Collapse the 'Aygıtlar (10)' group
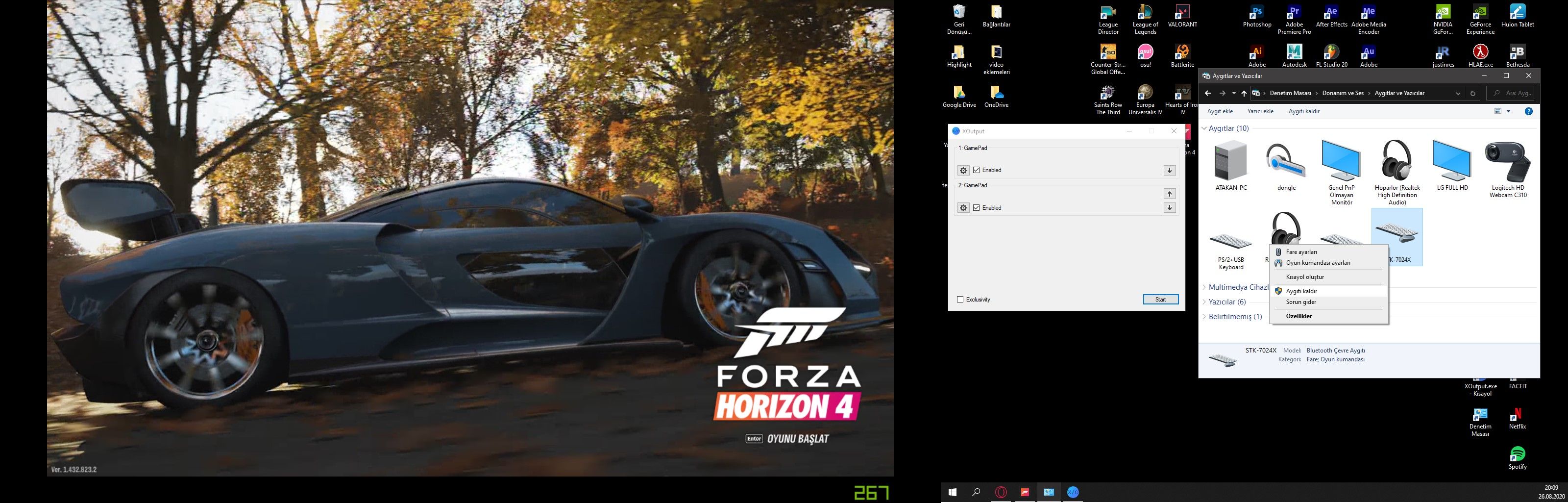This screenshot has height=503, width=1568. [x=1204, y=128]
